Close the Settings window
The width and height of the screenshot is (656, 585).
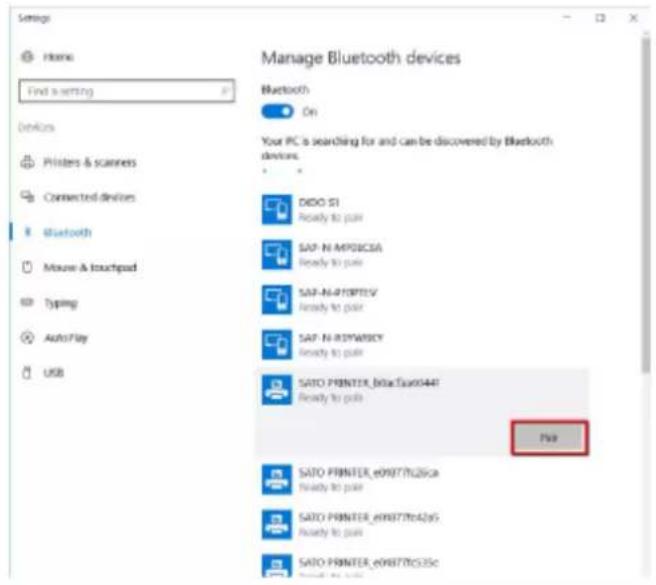click(633, 18)
